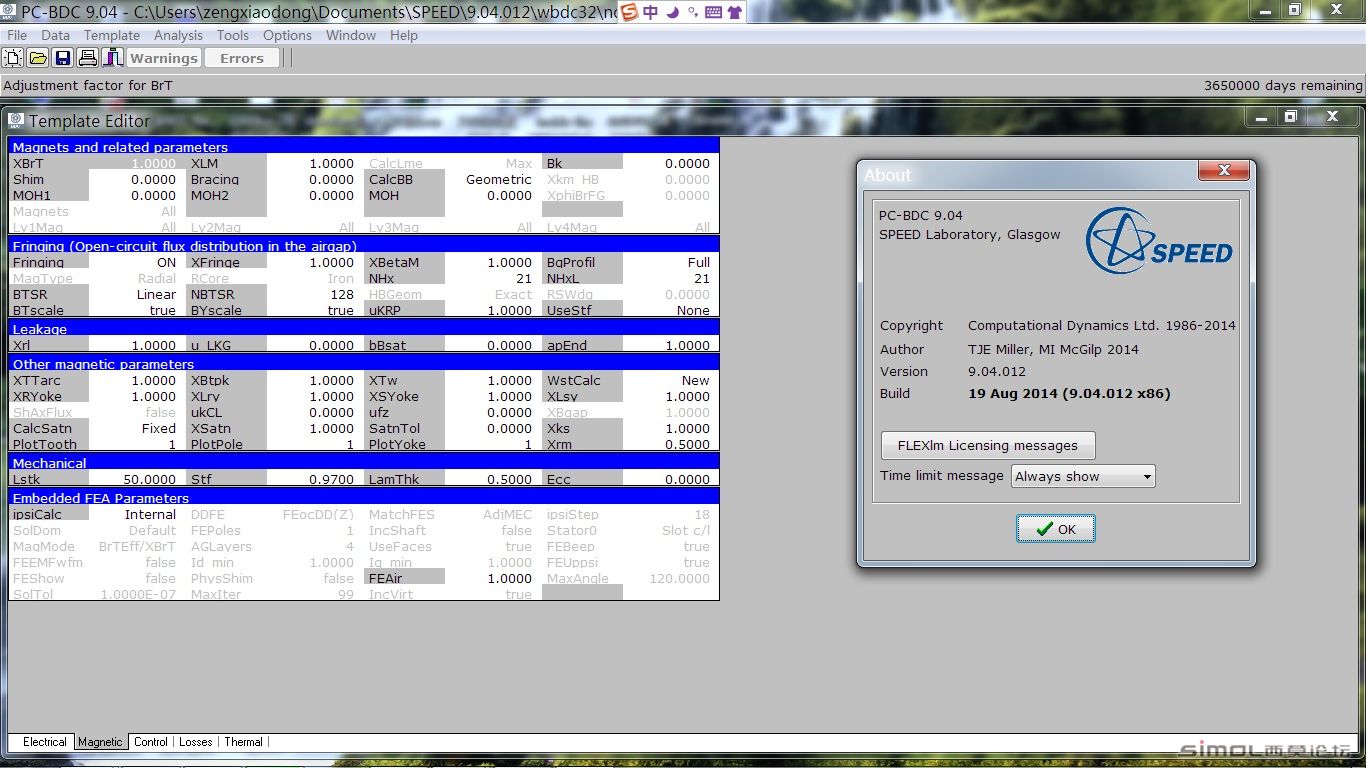Click the BgProfil Full value
The image size is (1366, 768).
click(667, 262)
